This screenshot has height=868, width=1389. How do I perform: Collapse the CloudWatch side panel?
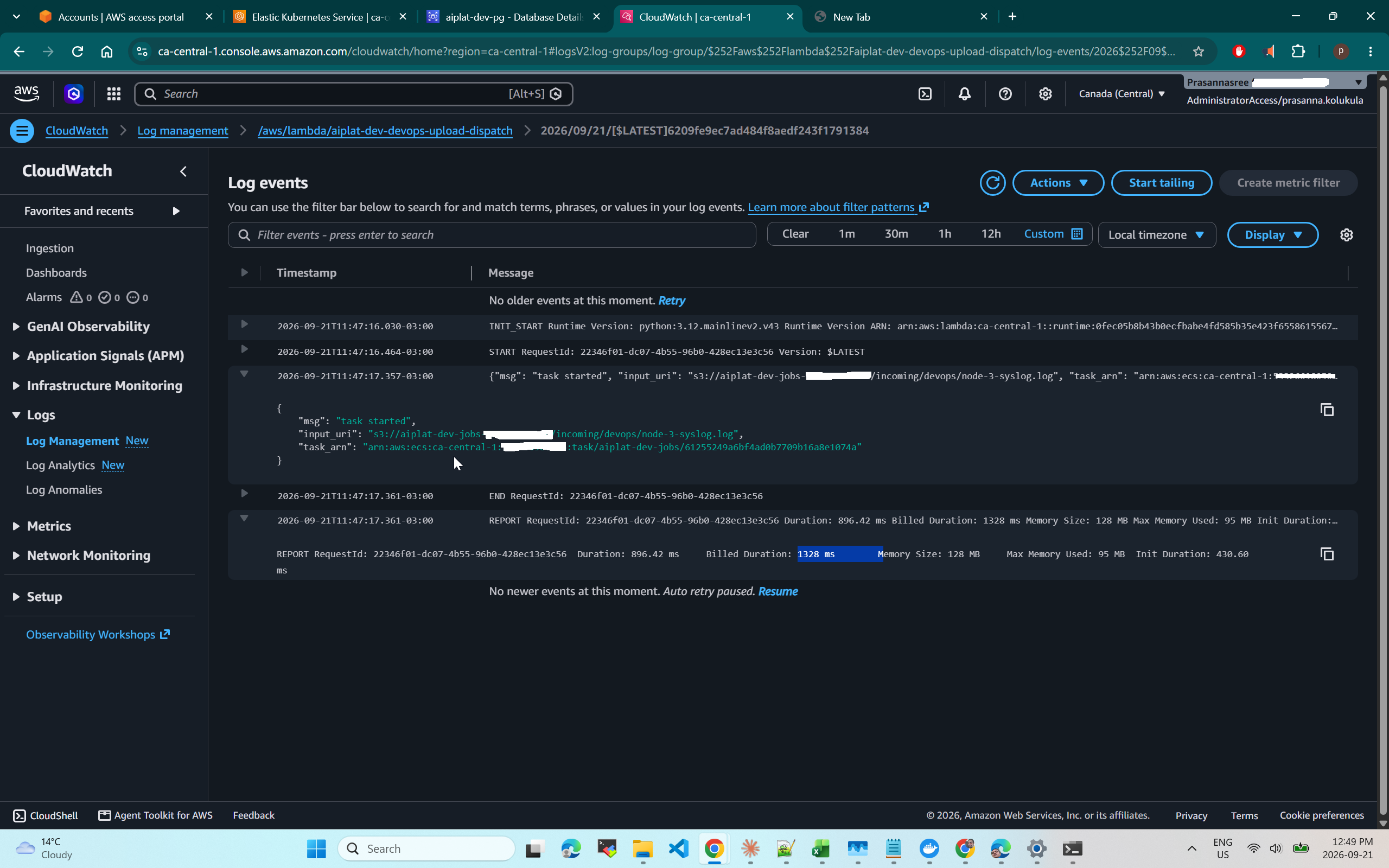coord(184,171)
